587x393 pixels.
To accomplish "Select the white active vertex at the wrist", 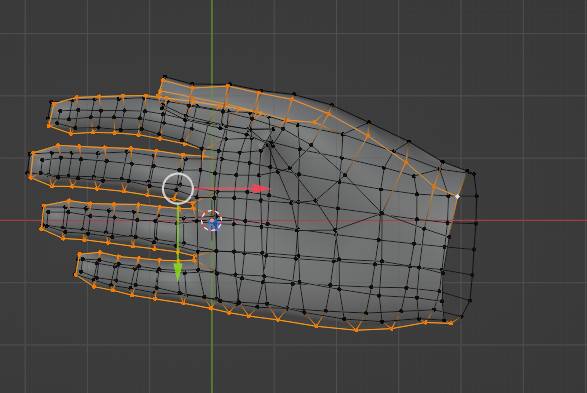I will [457, 196].
